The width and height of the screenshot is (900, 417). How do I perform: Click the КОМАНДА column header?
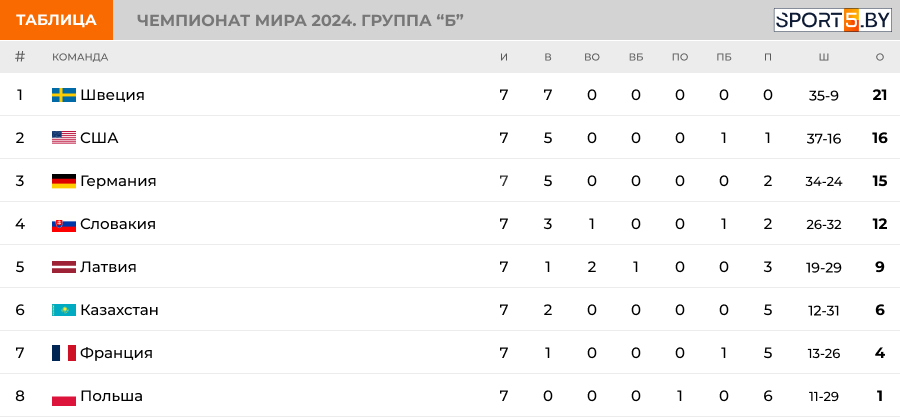pyautogui.click(x=80, y=57)
